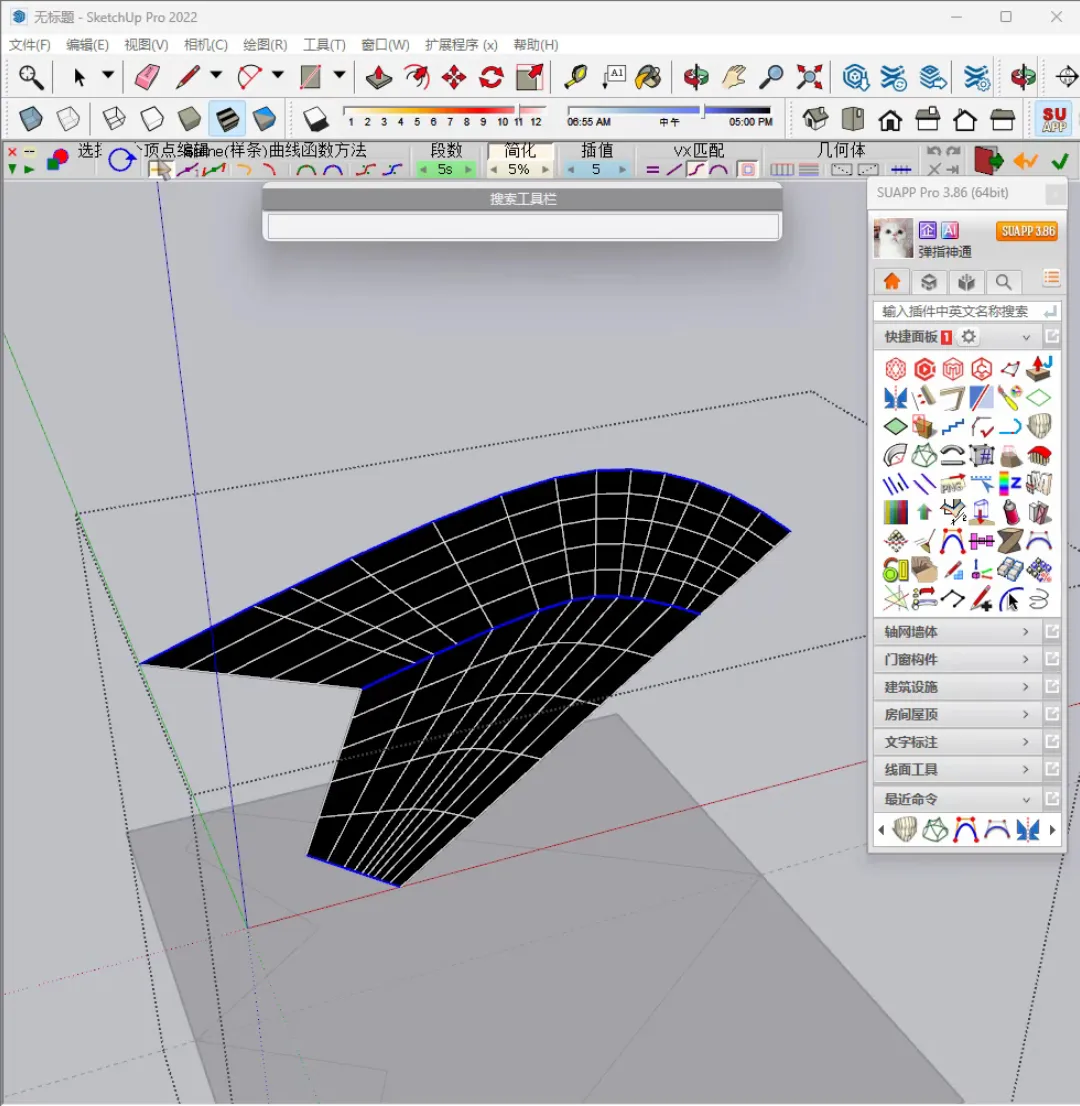Click the cat user avatar in SUAPP
The height and width of the screenshot is (1106, 1080).
point(893,238)
